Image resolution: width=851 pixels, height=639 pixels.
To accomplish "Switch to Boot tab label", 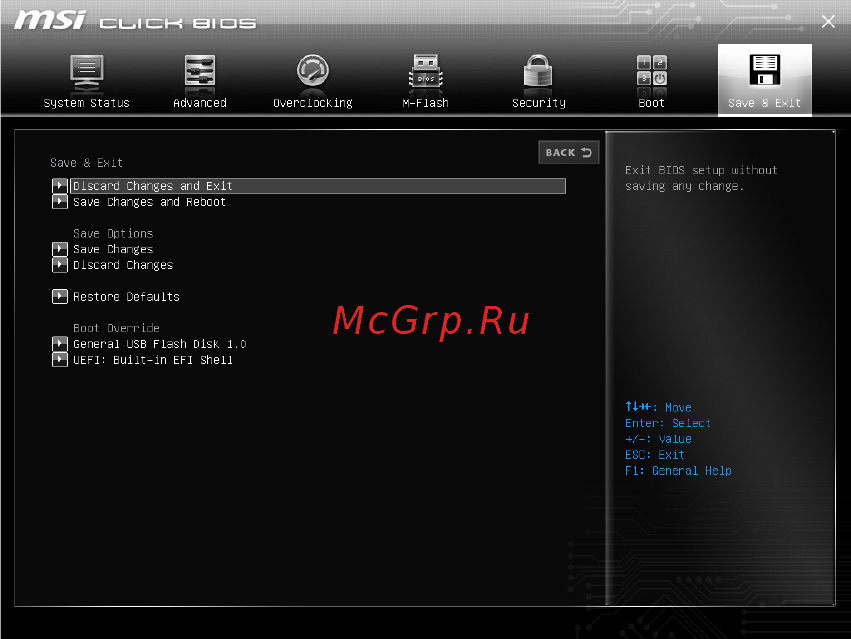I will (x=652, y=103).
